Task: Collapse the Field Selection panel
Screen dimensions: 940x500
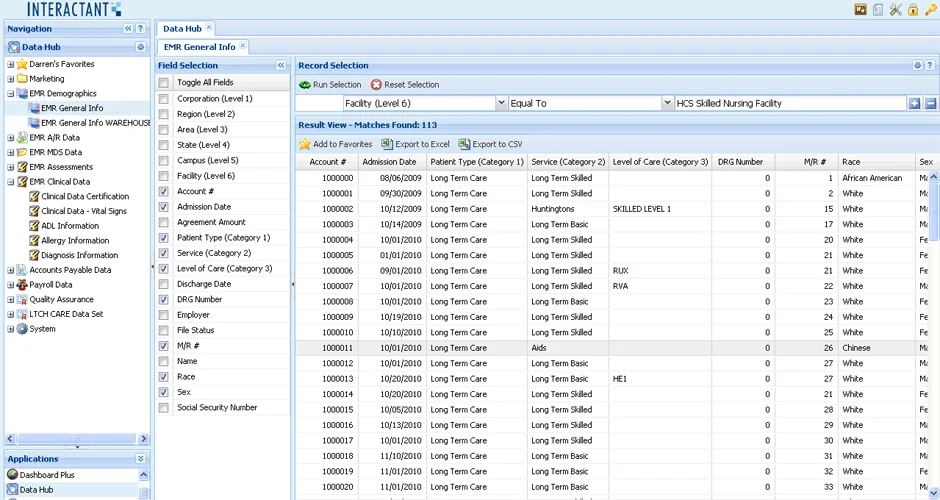Action: pyautogui.click(x=281, y=65)
